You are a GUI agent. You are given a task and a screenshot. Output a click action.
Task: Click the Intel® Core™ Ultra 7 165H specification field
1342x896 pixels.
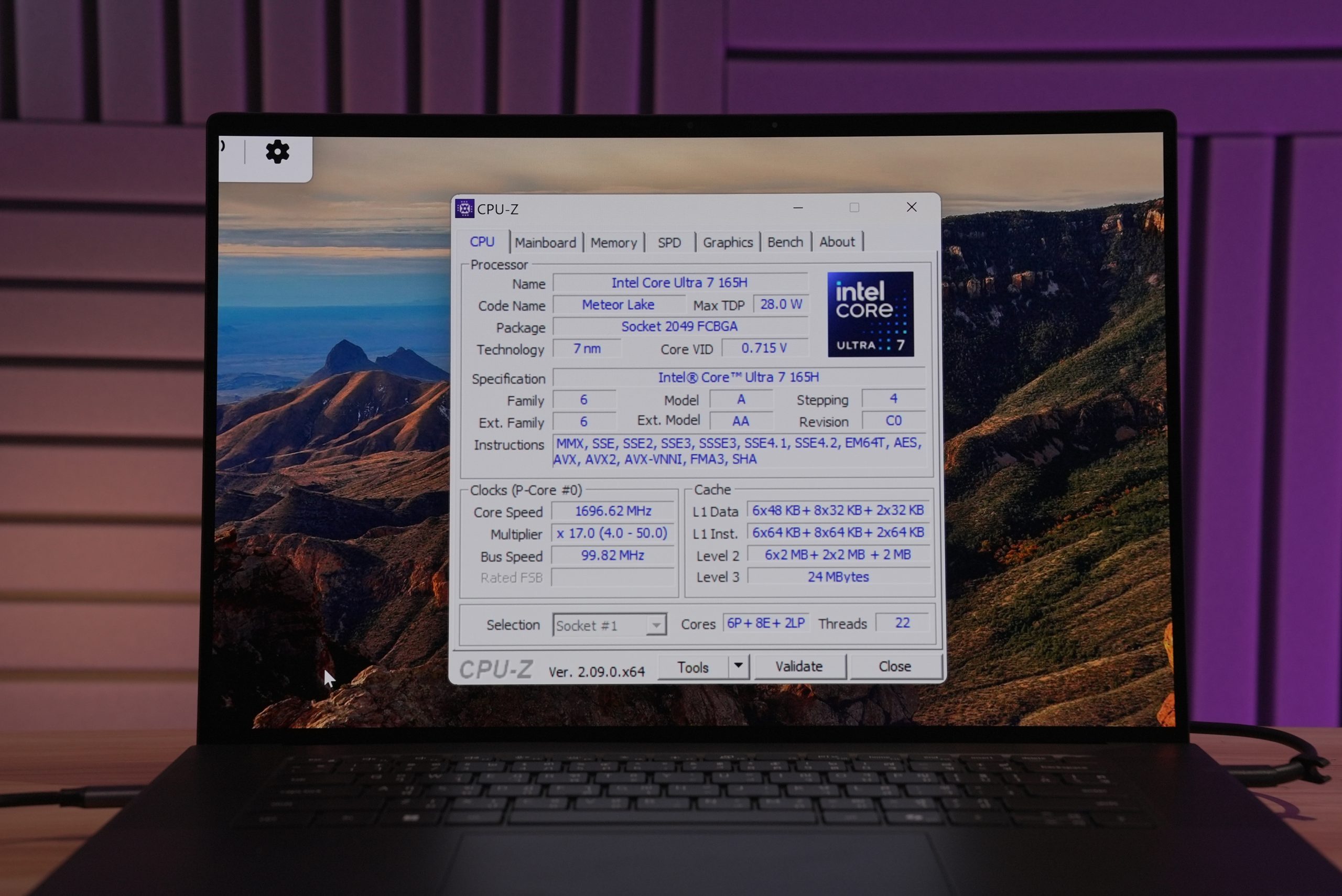point(739,377)
